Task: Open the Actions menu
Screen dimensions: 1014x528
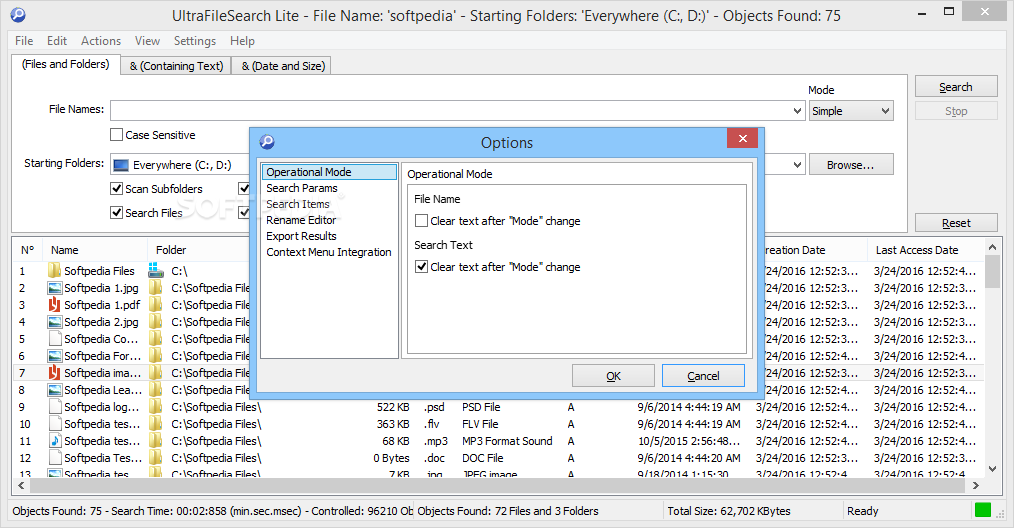Action: tap(101, 41)
